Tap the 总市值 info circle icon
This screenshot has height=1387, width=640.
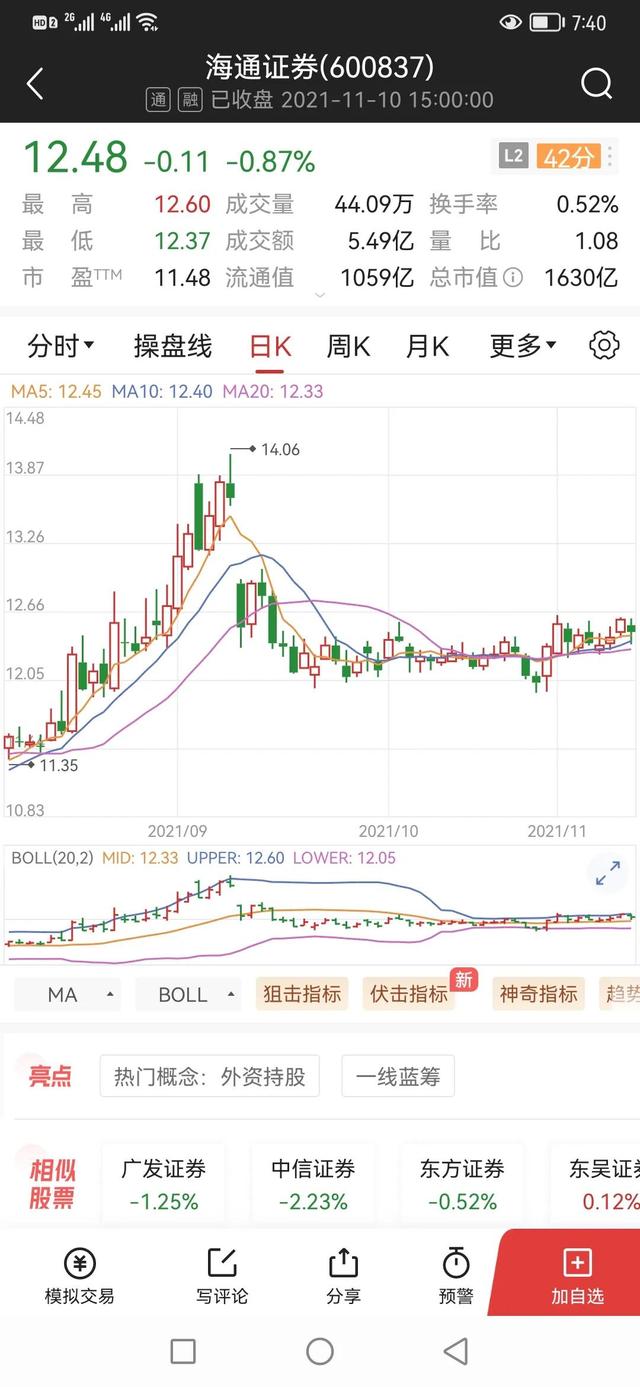point(513,277)
